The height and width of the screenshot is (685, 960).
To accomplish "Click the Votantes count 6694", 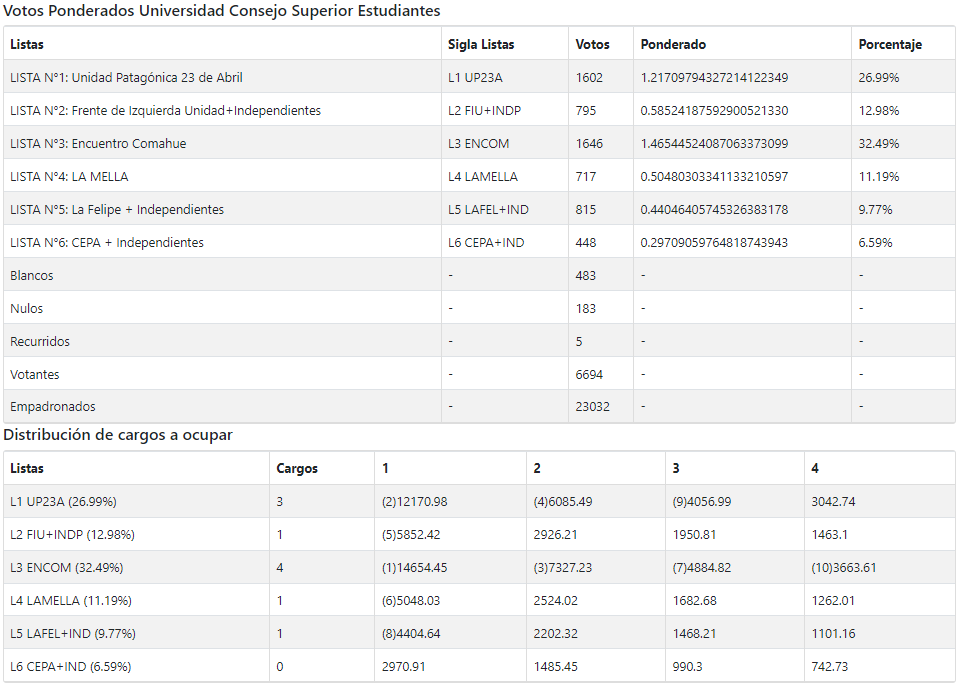I will pyautogui.click(x=589, y=375).
